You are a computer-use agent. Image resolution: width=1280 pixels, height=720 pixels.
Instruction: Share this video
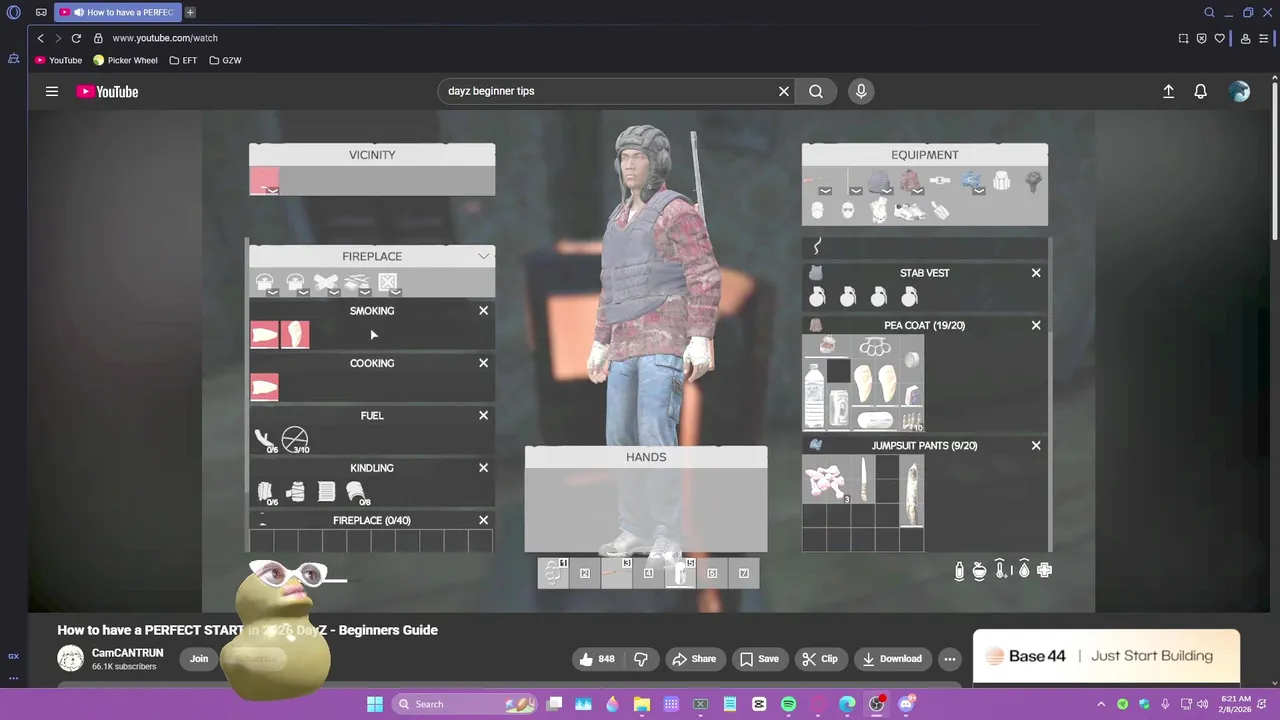[694, 659]
